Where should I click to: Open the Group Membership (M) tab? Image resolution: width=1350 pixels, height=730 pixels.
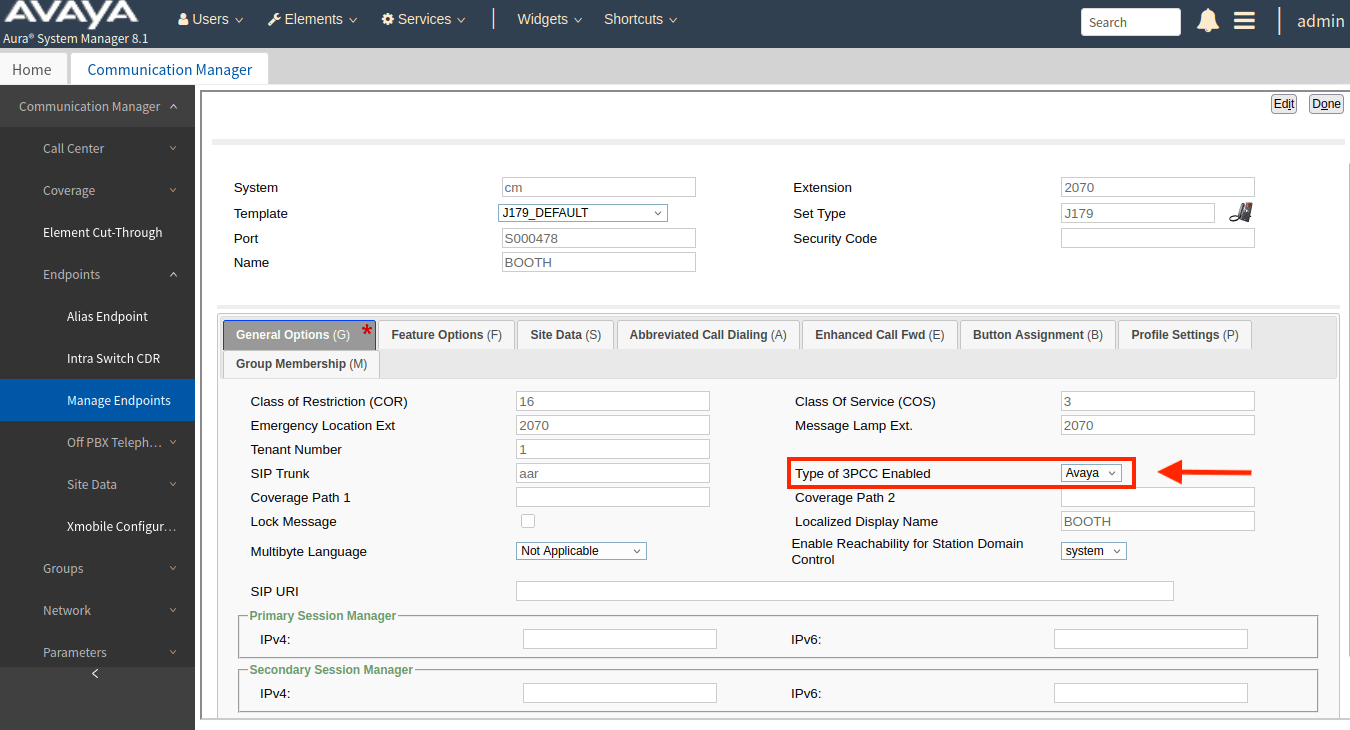coord(301,364)
